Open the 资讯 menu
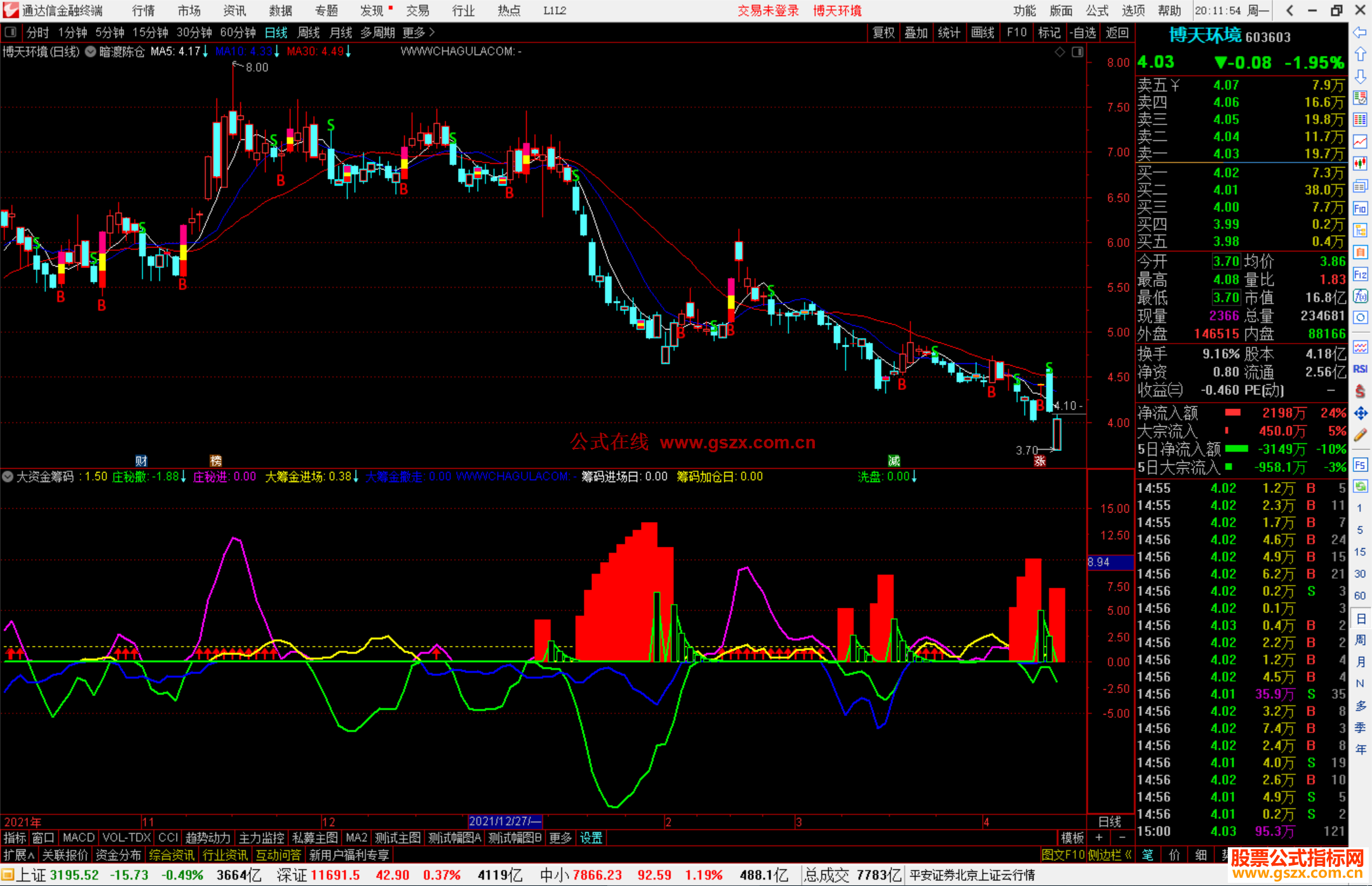 (x=235, y=10)
